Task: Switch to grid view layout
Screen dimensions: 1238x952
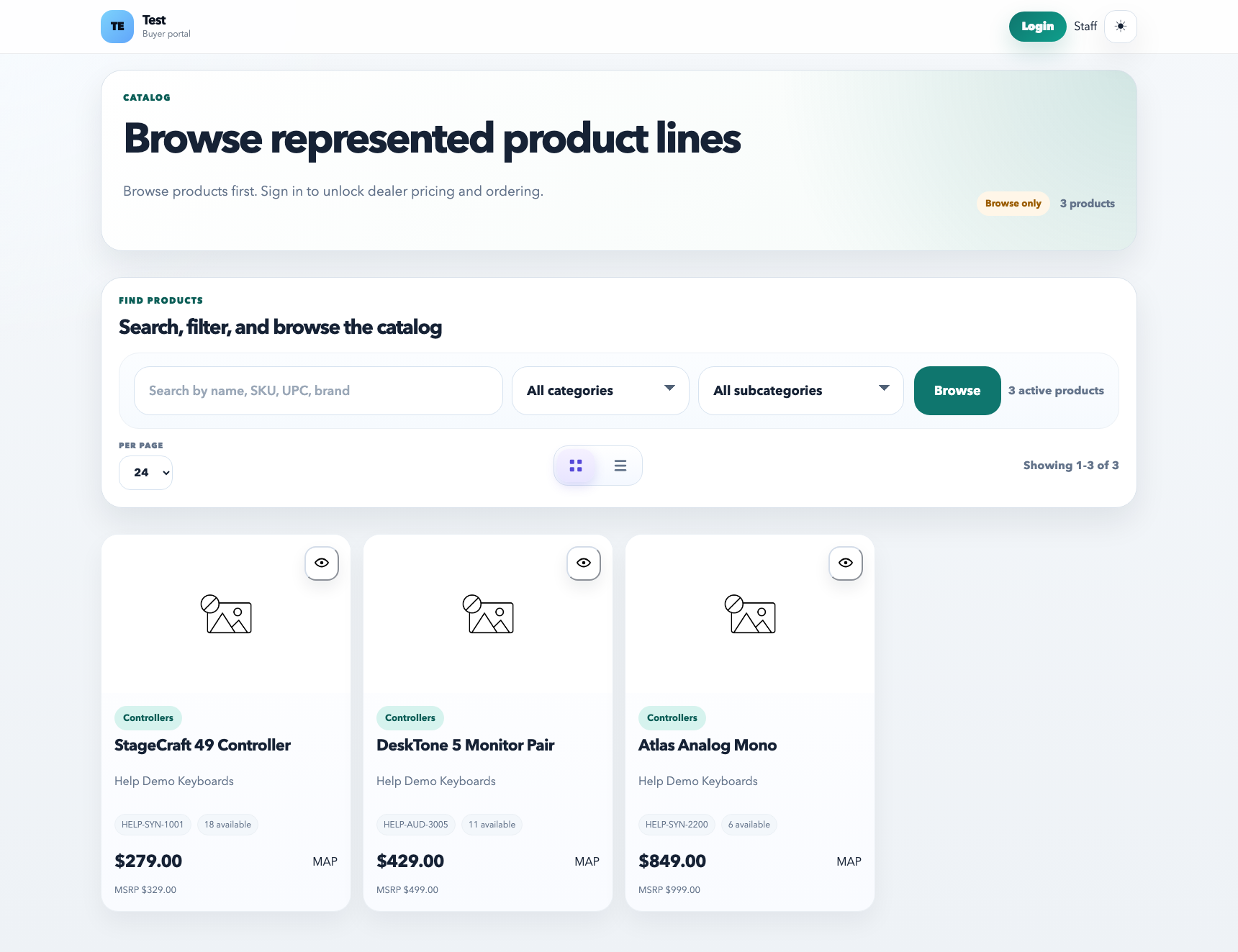Action: (576, 466)
